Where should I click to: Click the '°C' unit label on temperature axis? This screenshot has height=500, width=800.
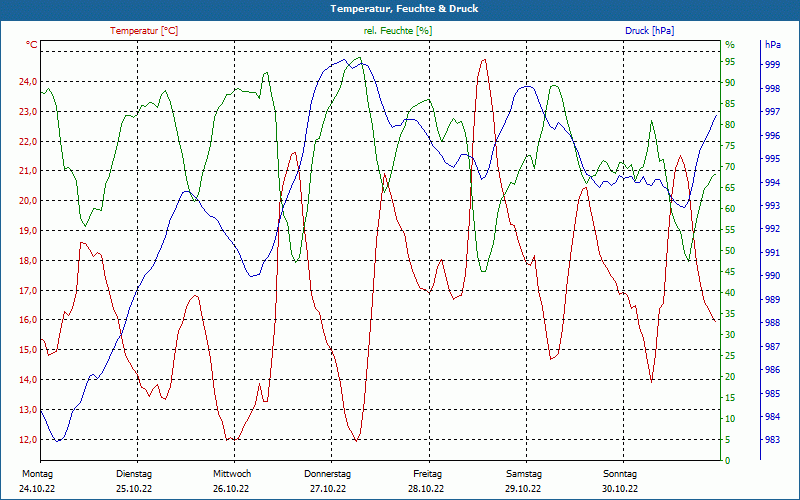(x=32, y=45)
